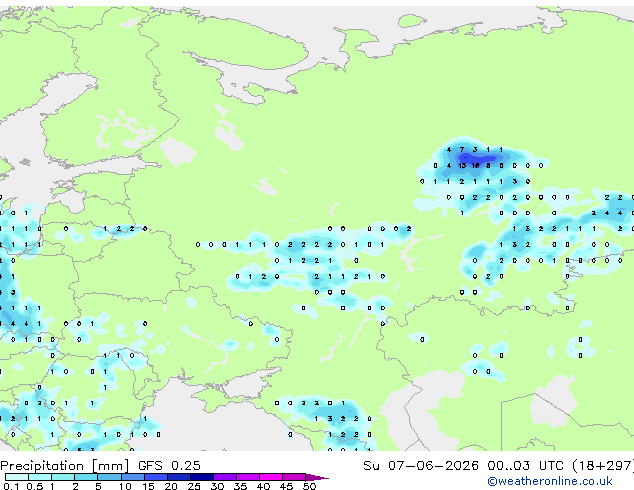
Task: Click the '7' precipitation value on the map
Action: tap(462, 150)
